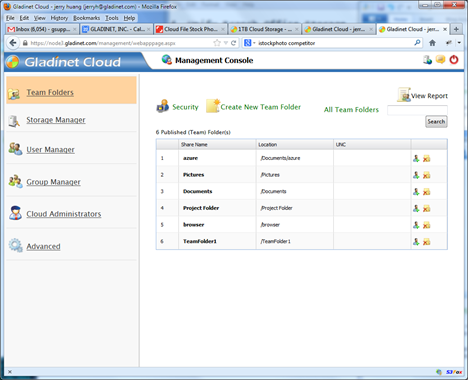Click the Share Name column header

(x=217, y=144)
